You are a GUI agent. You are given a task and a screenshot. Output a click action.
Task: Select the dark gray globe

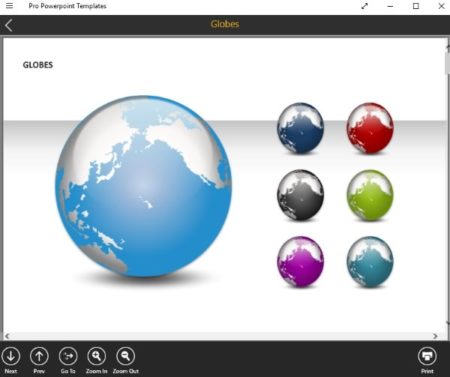300,195
